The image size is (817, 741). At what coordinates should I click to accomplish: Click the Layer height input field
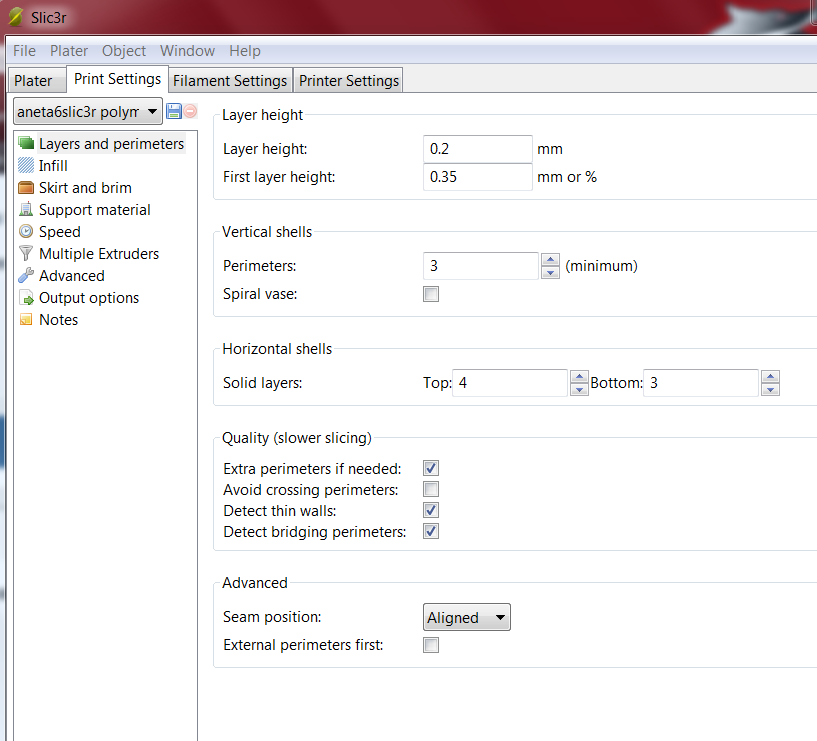(478, 149)
